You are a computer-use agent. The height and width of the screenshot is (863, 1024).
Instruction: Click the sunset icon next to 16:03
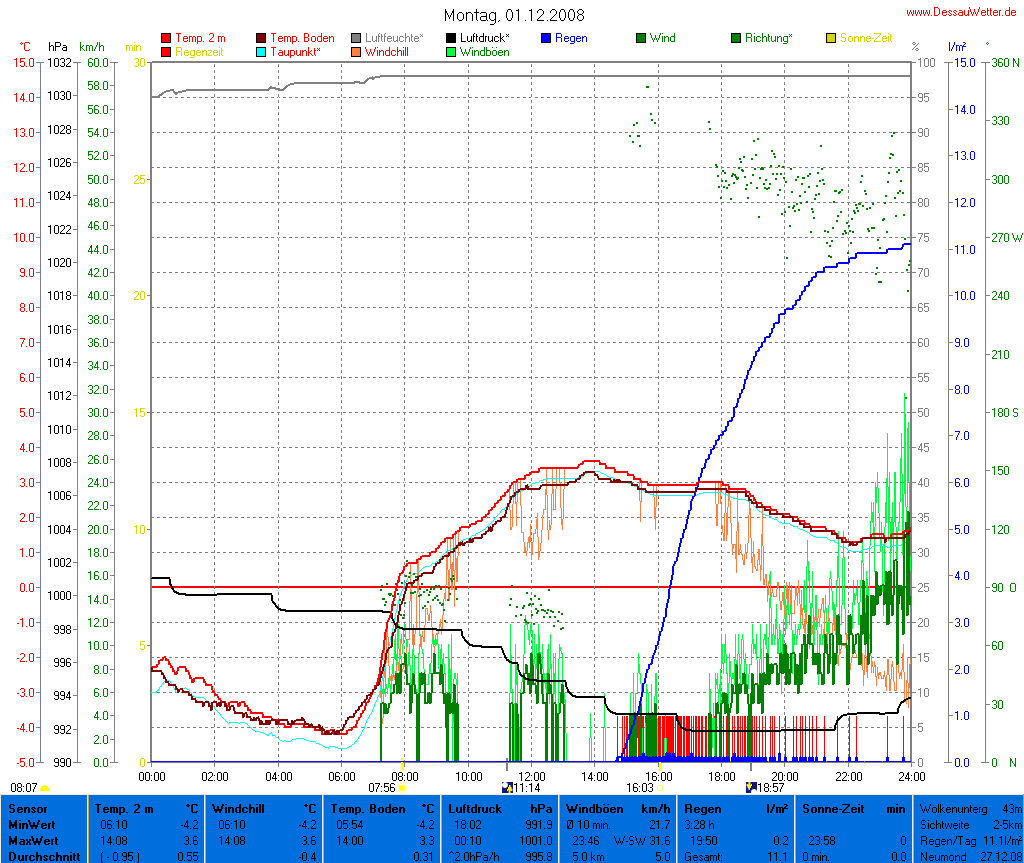(x=660, y=788)
